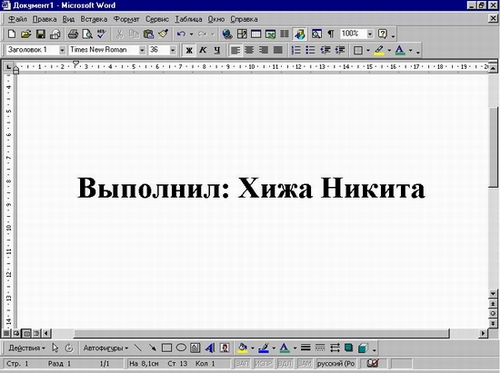Open the Файл menu
Viewport: 500px width, 373px height.
click(17, 19)
